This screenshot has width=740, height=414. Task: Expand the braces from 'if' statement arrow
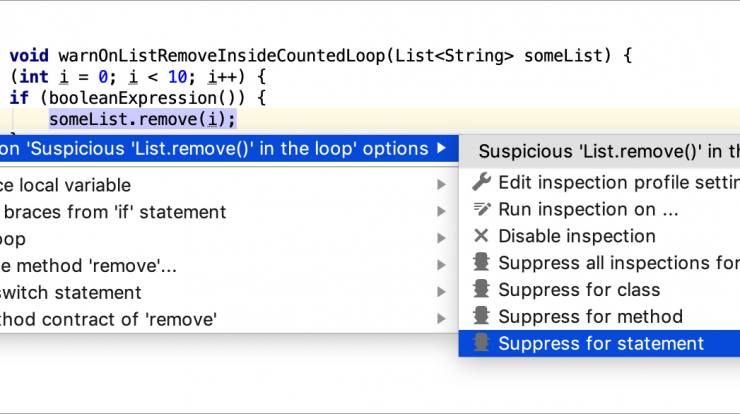coord(441,211)
